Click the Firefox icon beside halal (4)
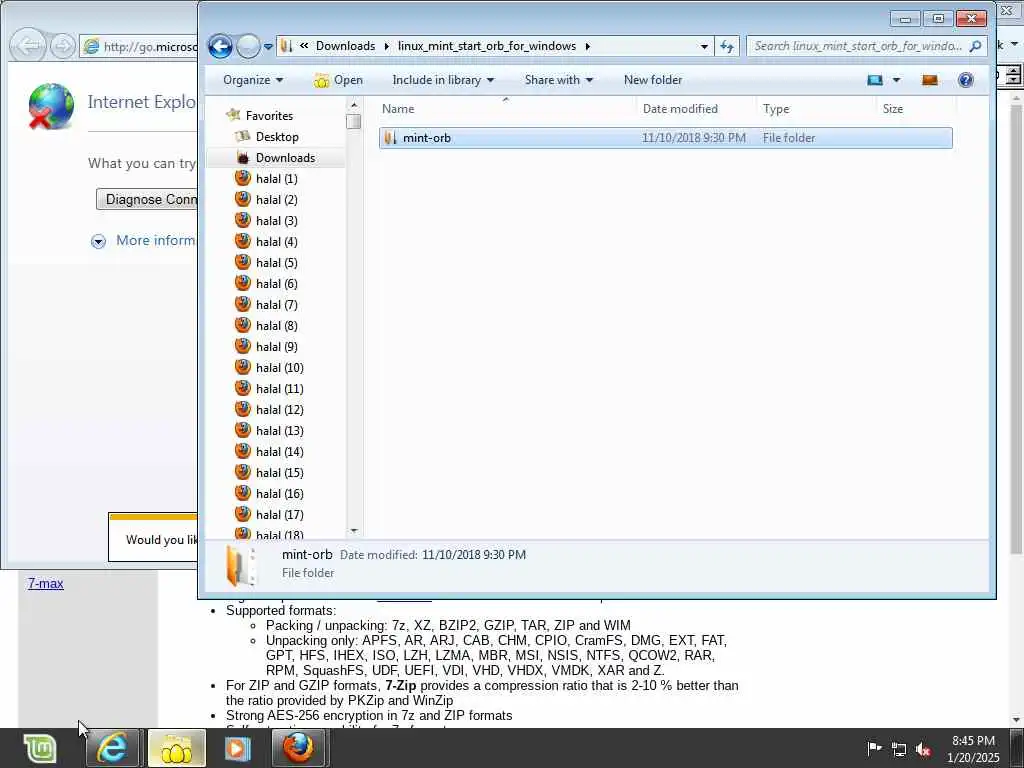The height and width of the screenshot is (768, 1024). 243,241
